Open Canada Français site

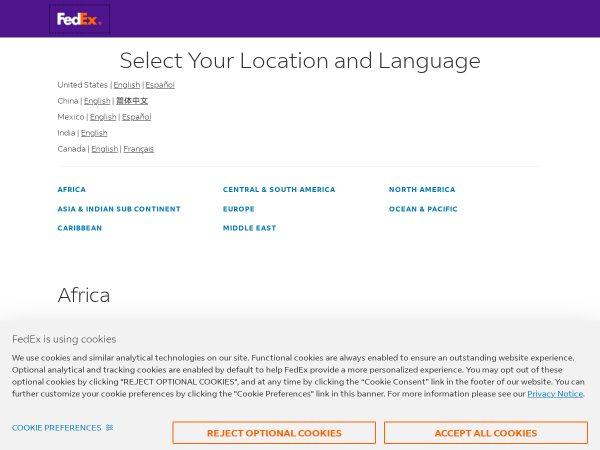point(139,149)
